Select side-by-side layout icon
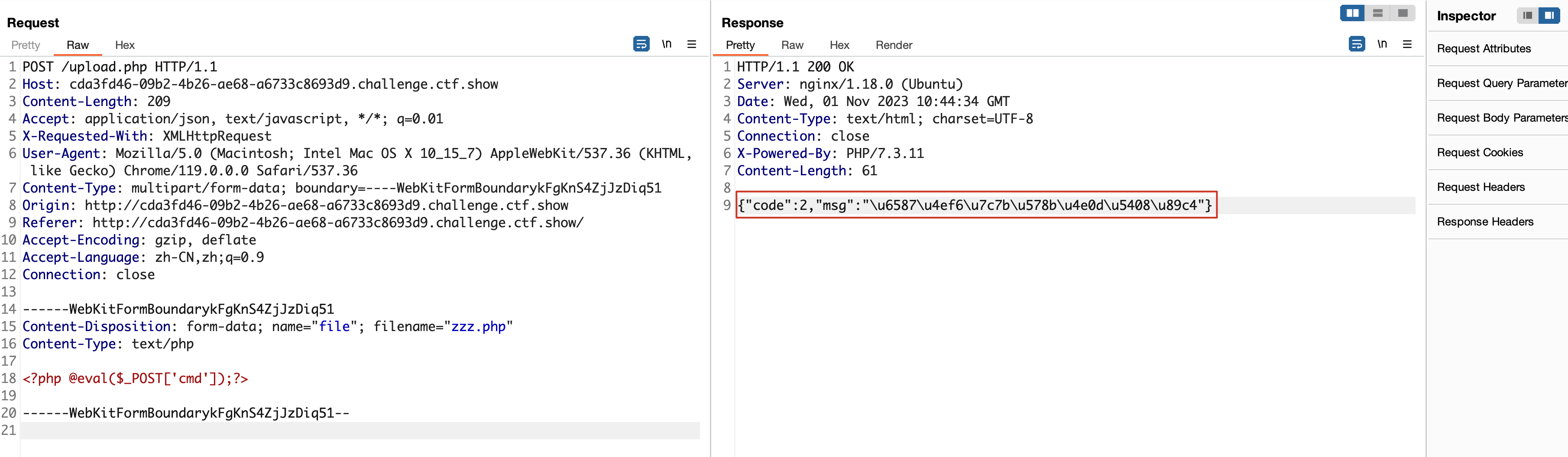Image resolution: width=1568 pixels, height=457 pixels. point(1352,13)
